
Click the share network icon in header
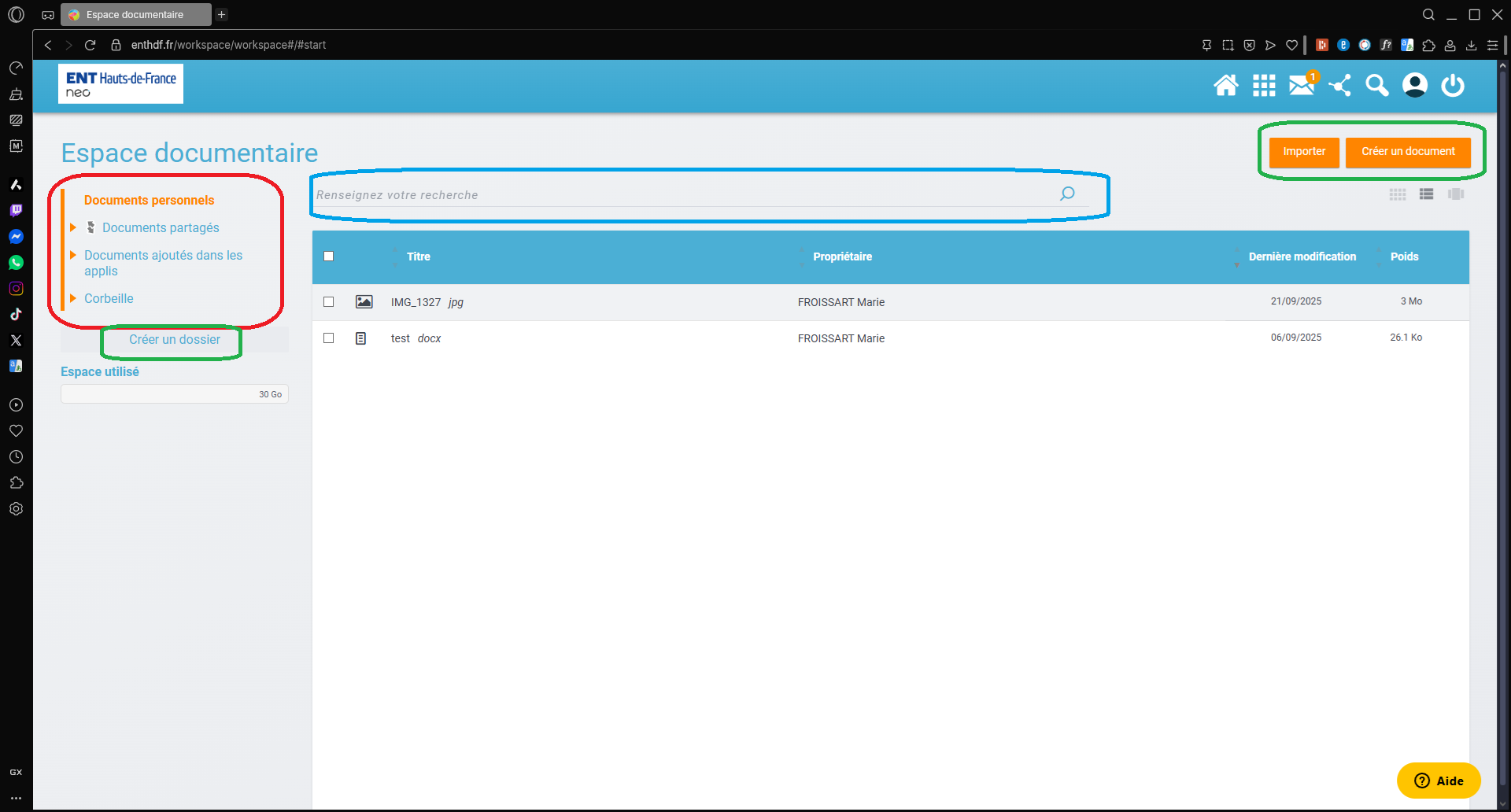pos(1339,85)
